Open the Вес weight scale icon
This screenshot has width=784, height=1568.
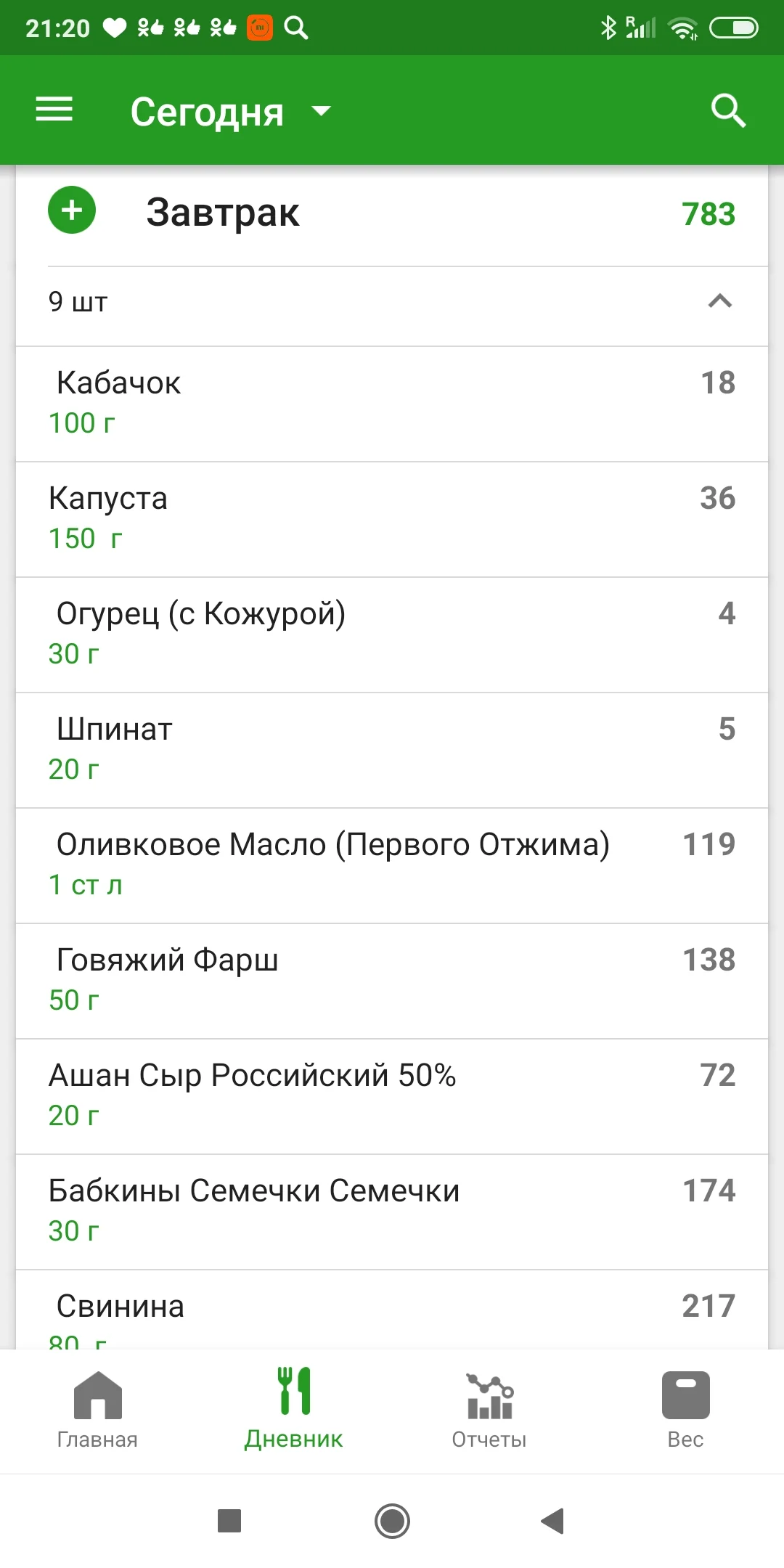point(685,1395)
